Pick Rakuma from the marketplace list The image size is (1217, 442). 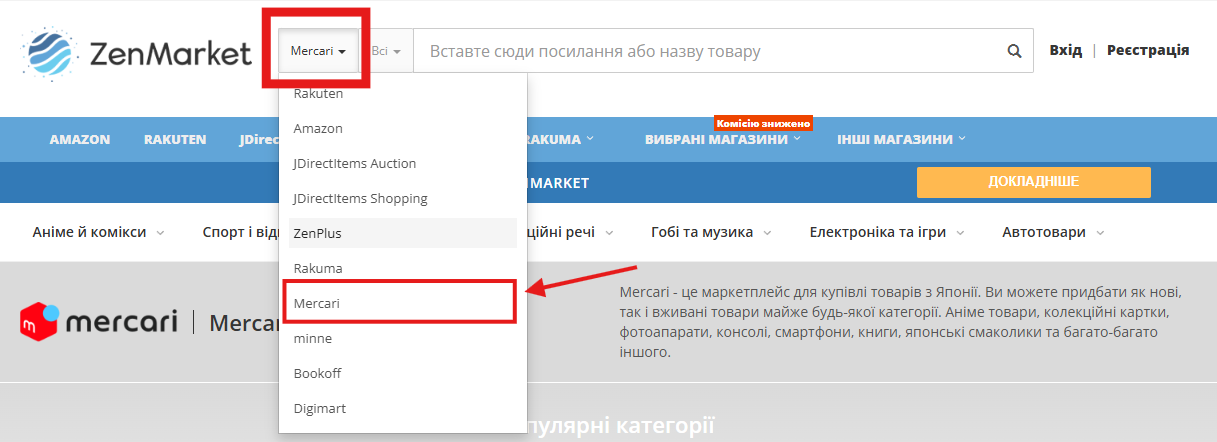coord(402,268)
